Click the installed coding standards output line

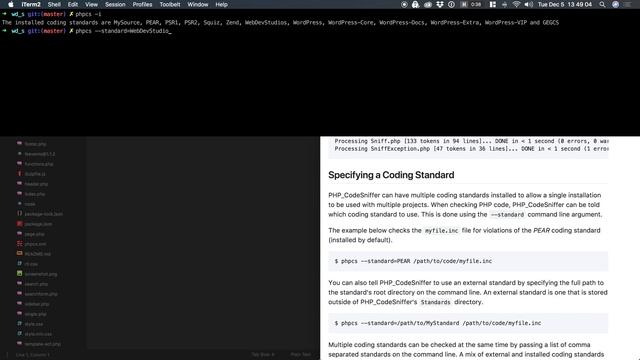coord(280,22)
